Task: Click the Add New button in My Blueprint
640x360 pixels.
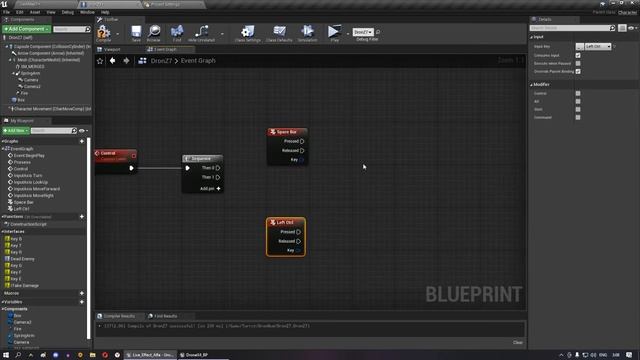Action: (x=16, y=131)
